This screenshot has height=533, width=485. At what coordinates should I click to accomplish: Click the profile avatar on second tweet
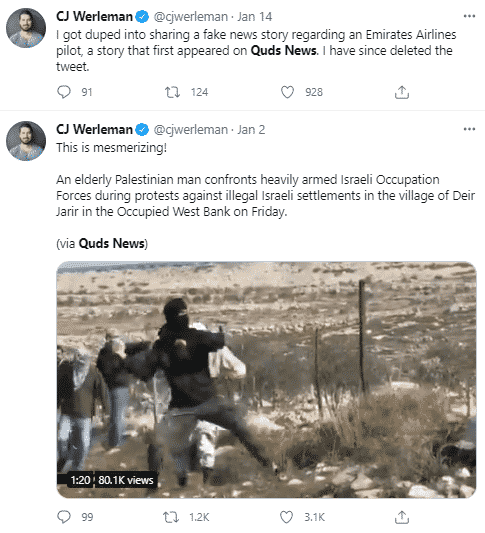(x=26, y=141)
